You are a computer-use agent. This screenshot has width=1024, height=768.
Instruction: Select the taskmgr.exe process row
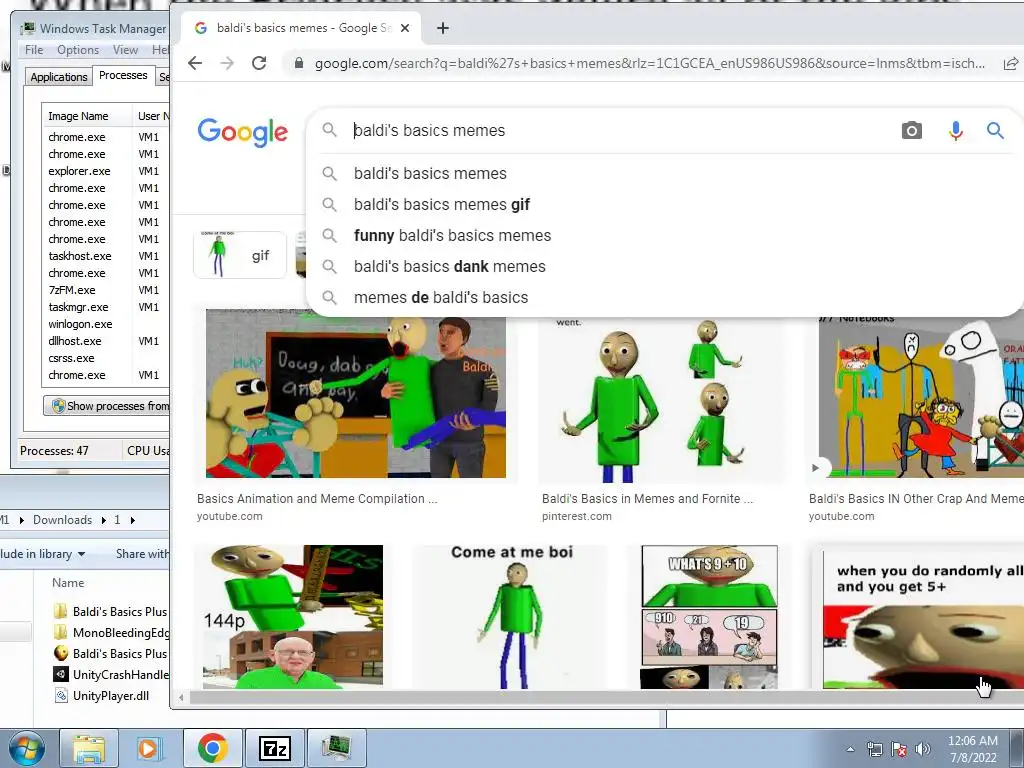coord(104,307)
